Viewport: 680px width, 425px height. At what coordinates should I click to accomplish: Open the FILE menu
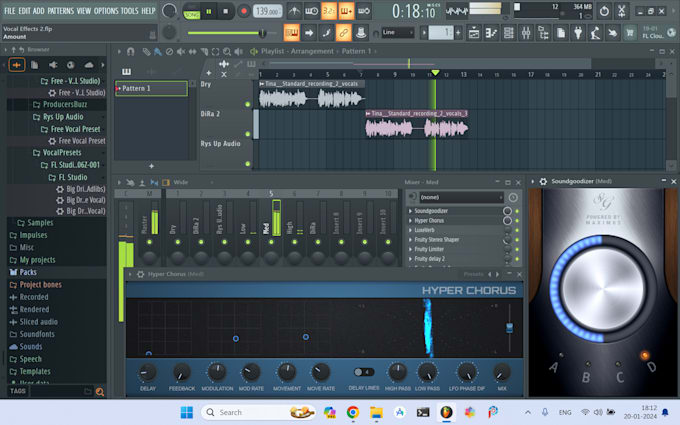pyautogui.click(x=10, y=11)
